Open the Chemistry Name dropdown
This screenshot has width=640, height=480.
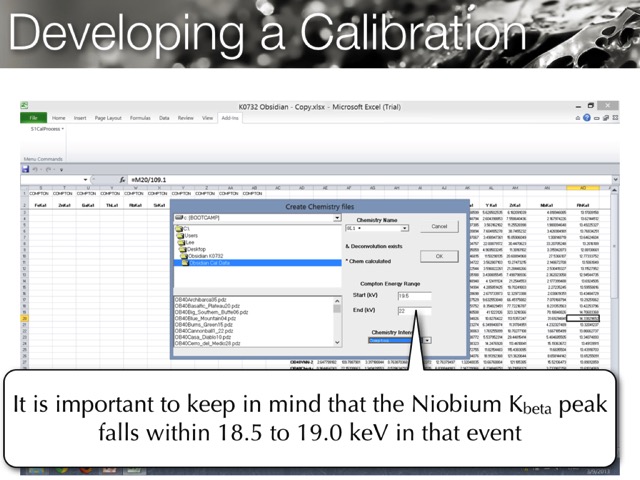(x=403, y=228)
